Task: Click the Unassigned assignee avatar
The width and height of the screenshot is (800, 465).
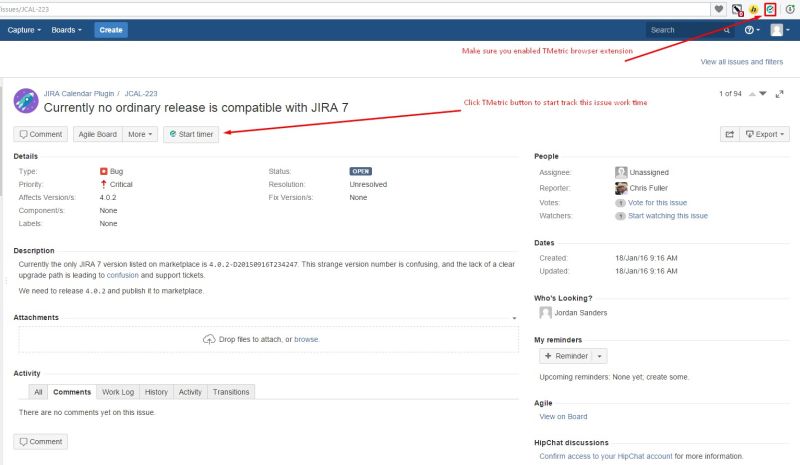Action: 621,172
